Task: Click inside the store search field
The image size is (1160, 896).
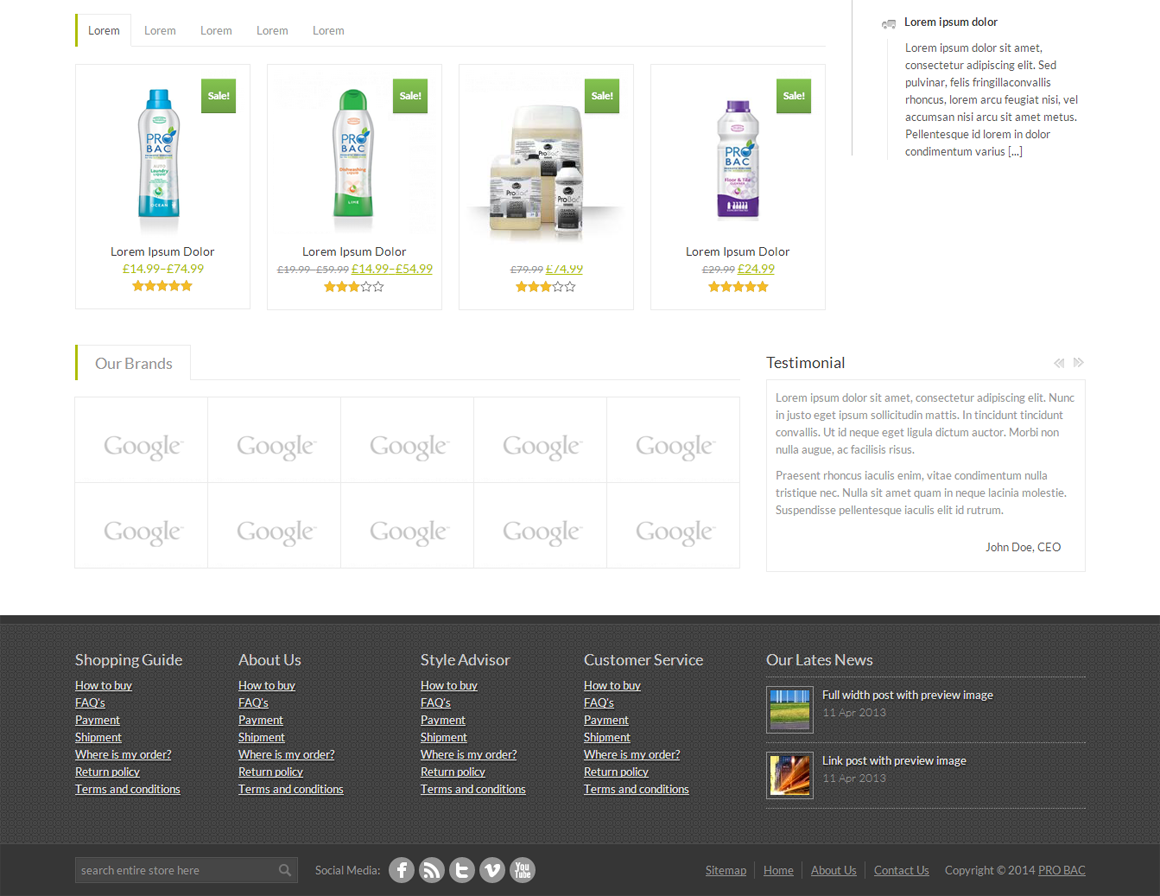Action: pos(170,870)
